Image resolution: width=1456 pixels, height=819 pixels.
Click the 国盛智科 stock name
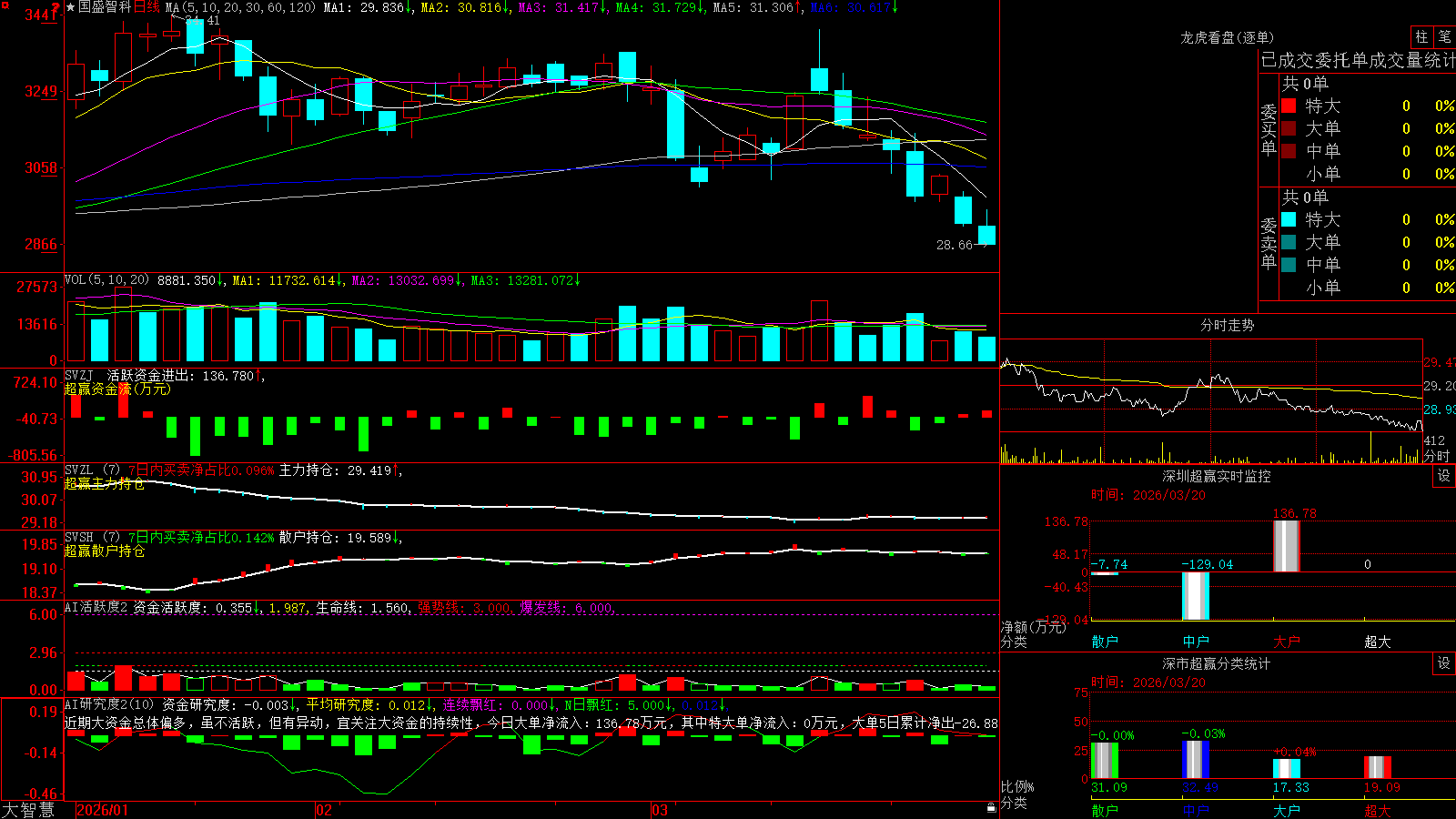point(105,7)
